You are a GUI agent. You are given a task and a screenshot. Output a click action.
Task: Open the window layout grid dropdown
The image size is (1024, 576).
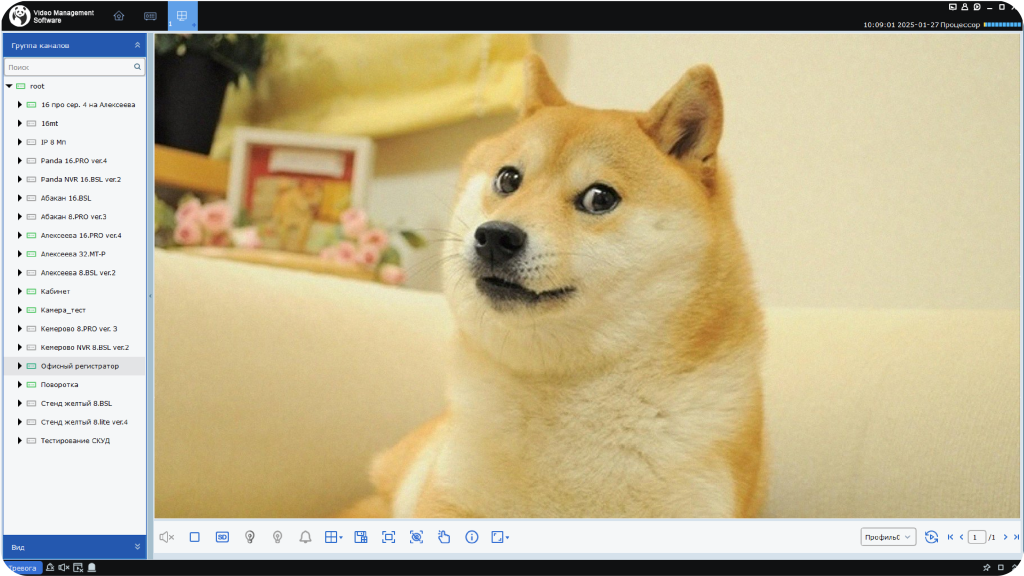pos(334,537)
